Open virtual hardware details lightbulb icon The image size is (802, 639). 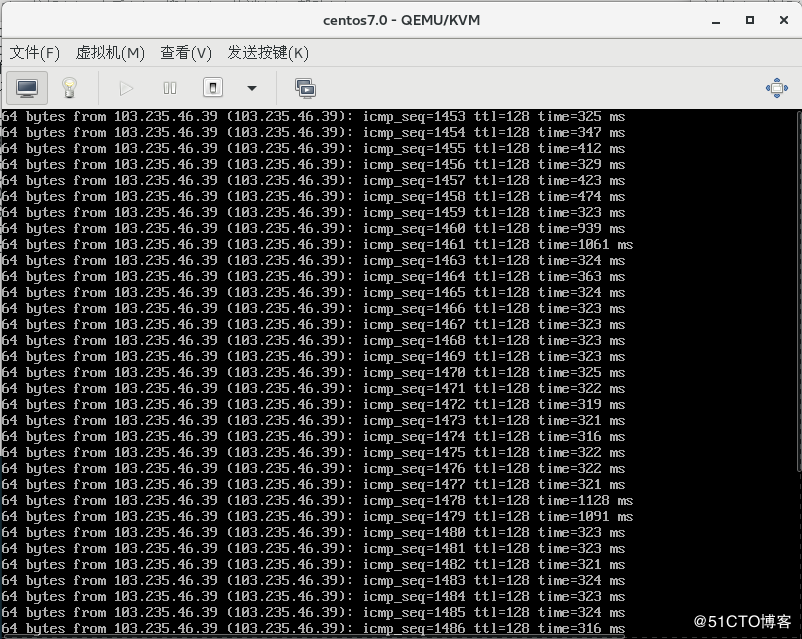point(69,88)
